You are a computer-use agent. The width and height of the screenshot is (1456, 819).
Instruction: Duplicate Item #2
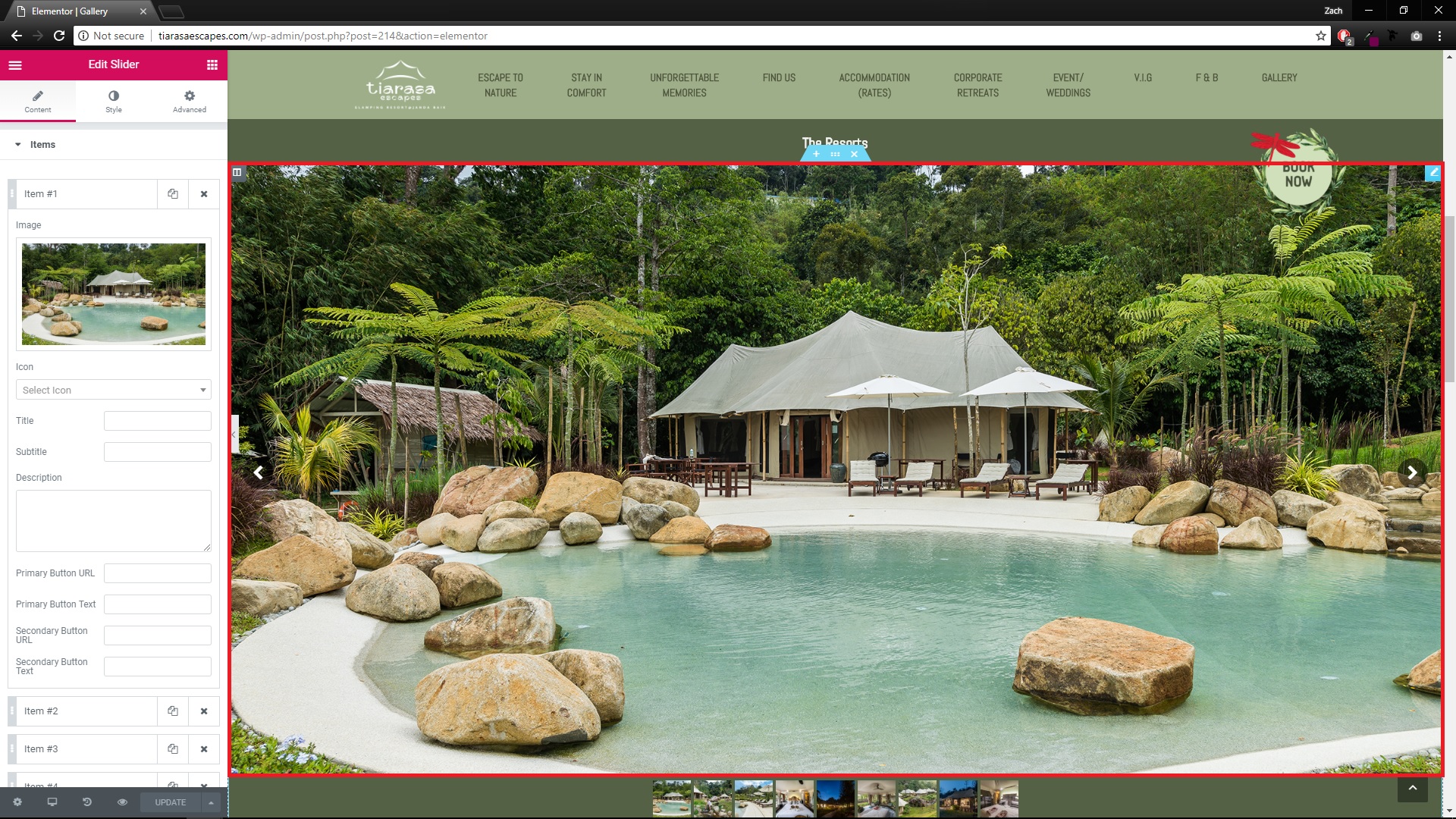(173, 711)
